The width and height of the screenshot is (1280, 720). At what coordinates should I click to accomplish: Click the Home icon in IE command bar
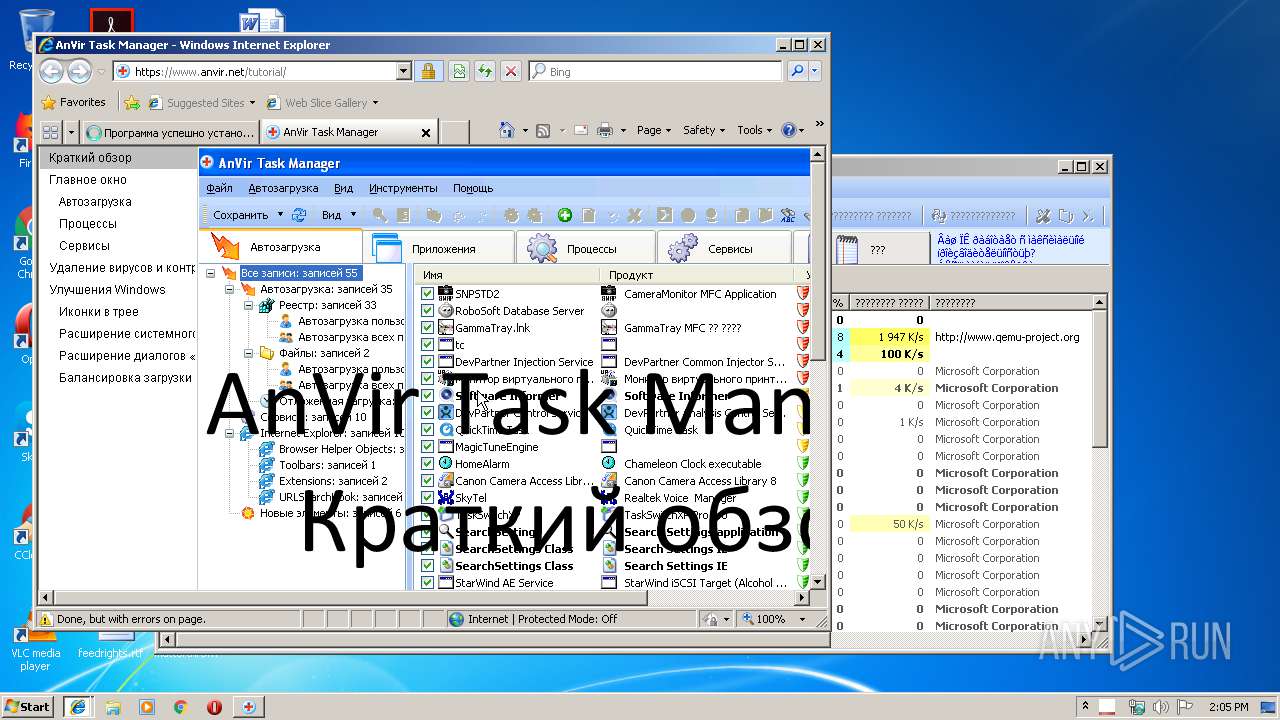pyautogui.click(x=507, y=130)
